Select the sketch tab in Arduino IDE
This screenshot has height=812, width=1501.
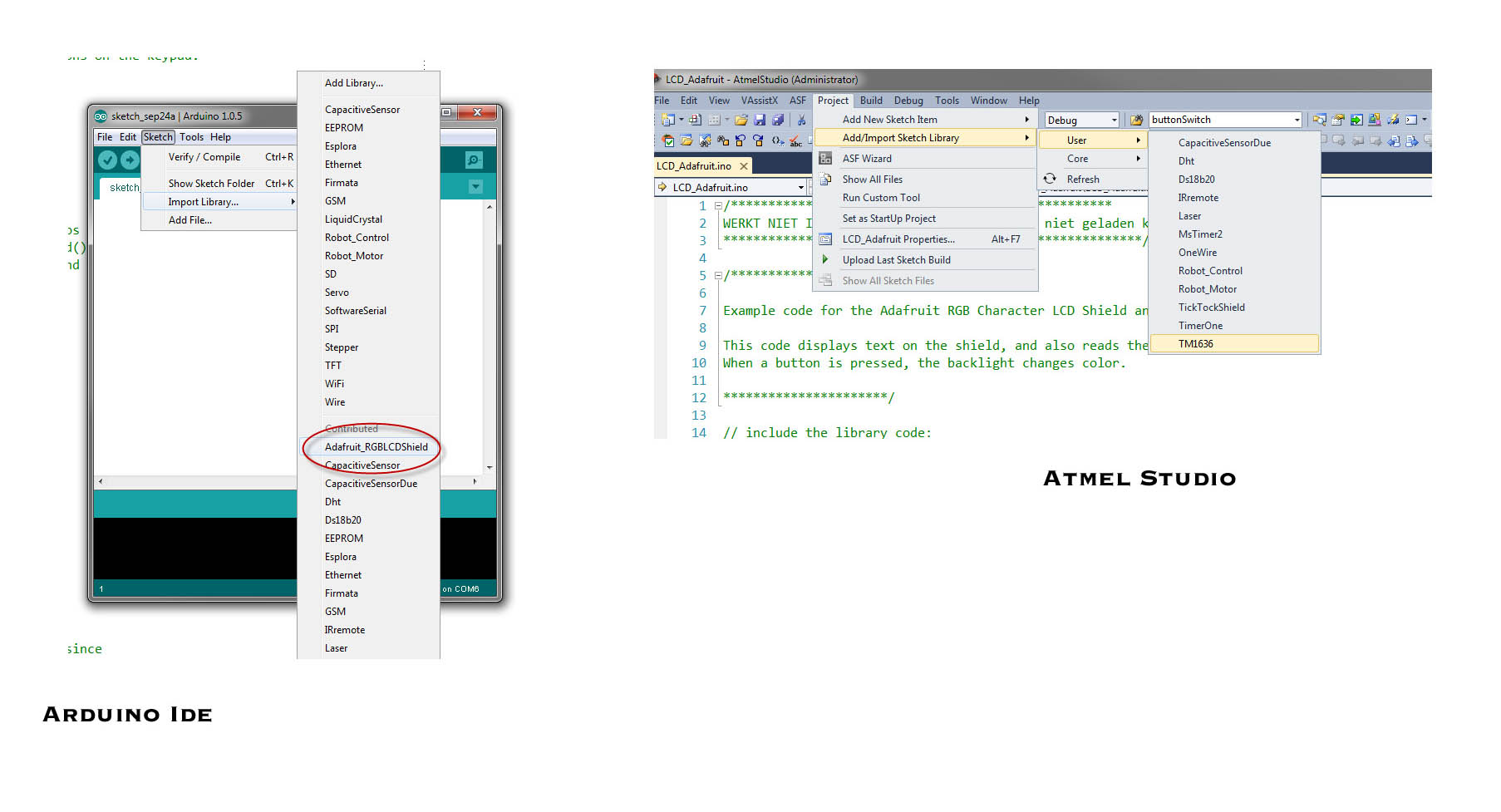click(121, 188)
